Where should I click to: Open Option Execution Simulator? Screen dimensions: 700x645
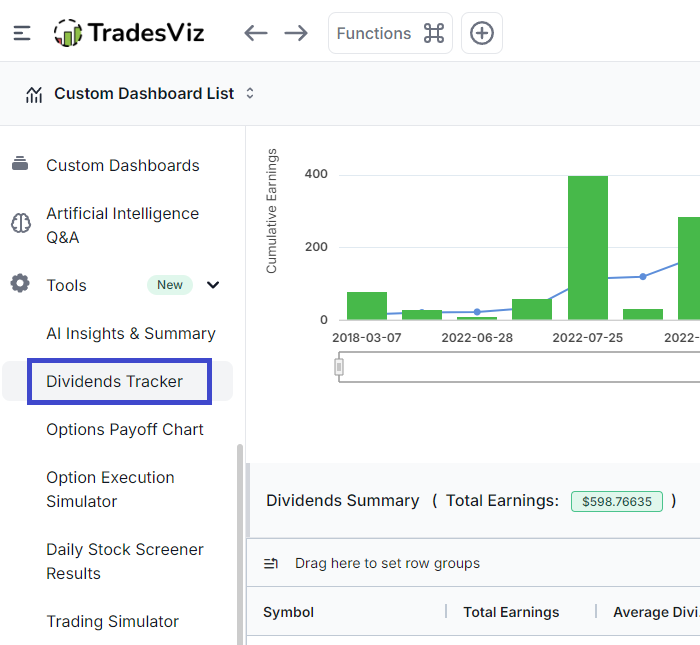point(110,489)
